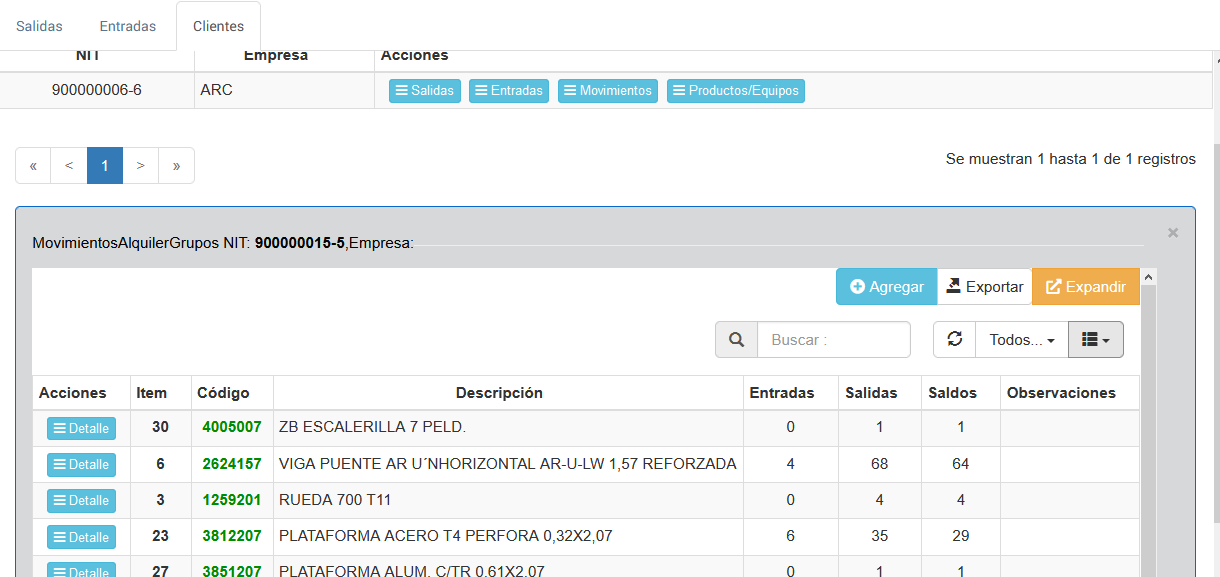The height and width of the screenshot is (577, 1220).
Task: Go to first page of pagination
Action: (33, 166)
